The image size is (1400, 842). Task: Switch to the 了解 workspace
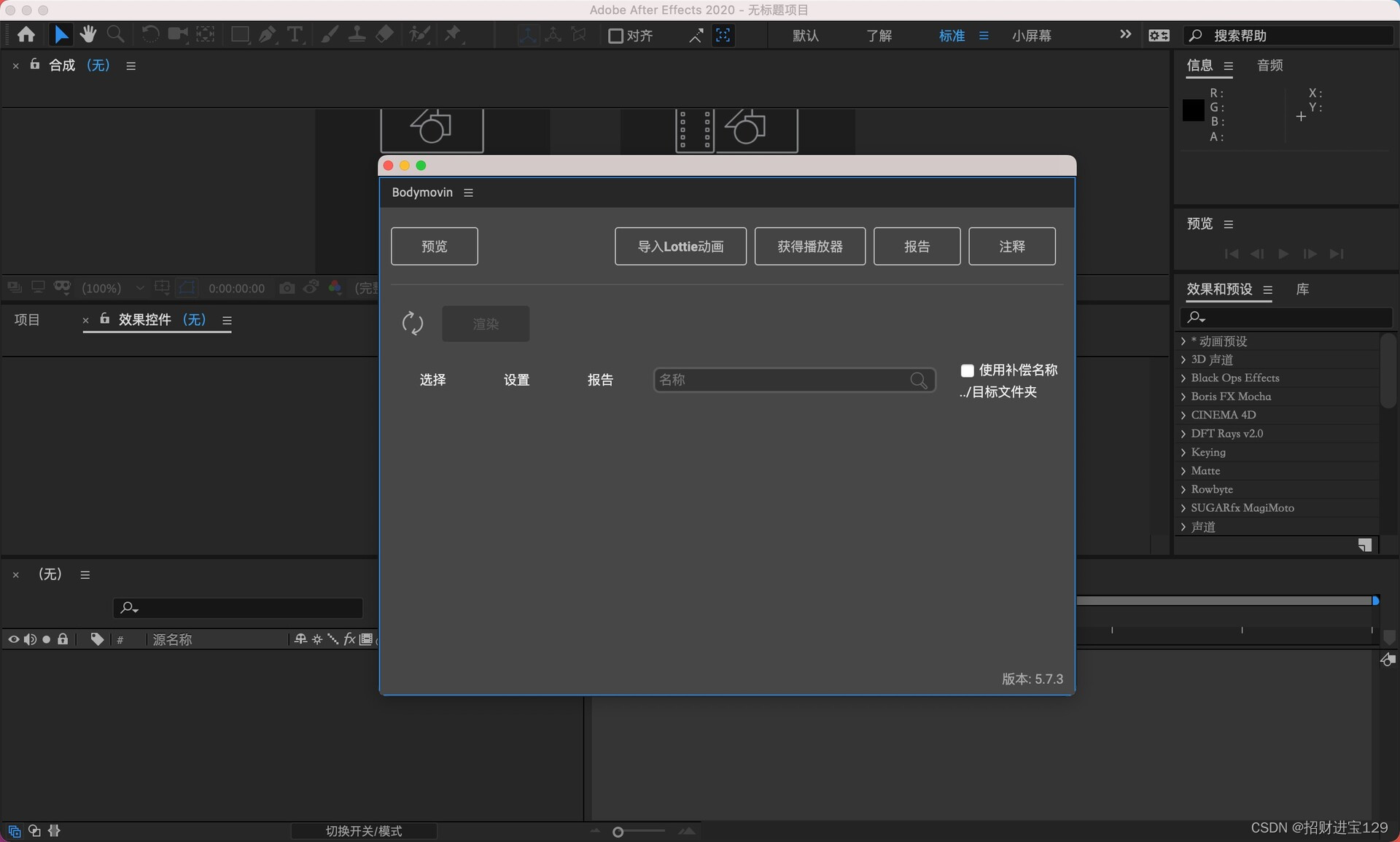click(879, 36)
